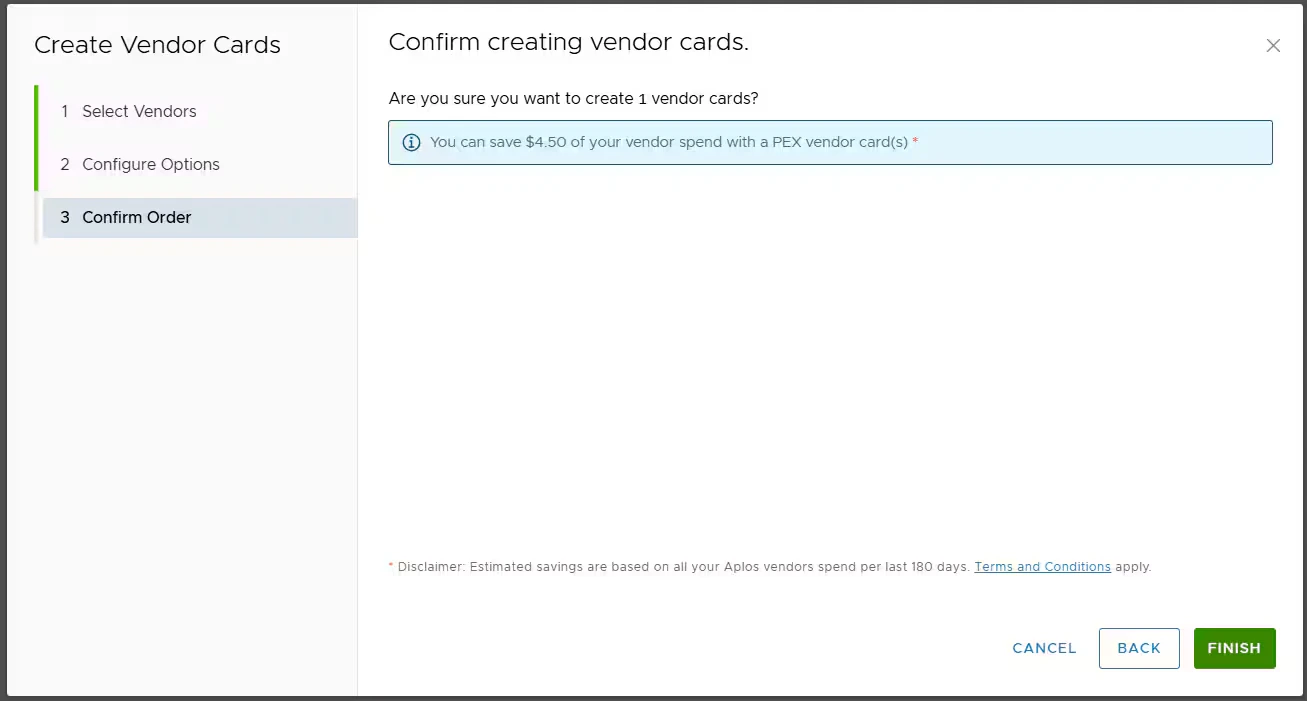
Task: Click the info icon in the savings banner
Action: (411, 142)
